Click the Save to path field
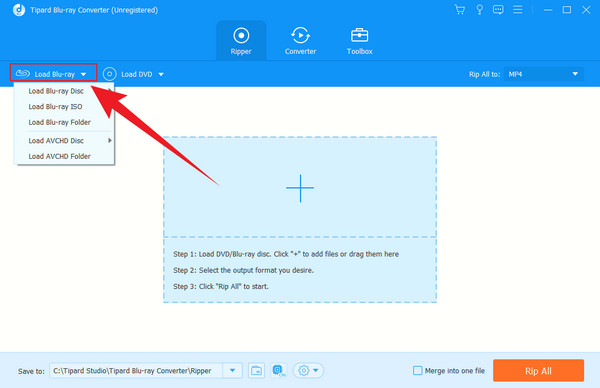This screenshot has width=600, height=388. (136, 370)
